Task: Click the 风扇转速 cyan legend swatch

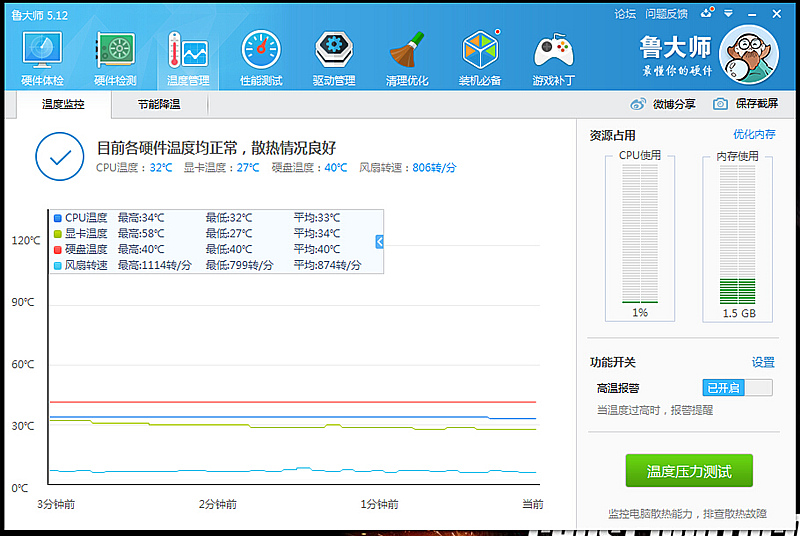Action: [58, 266]
